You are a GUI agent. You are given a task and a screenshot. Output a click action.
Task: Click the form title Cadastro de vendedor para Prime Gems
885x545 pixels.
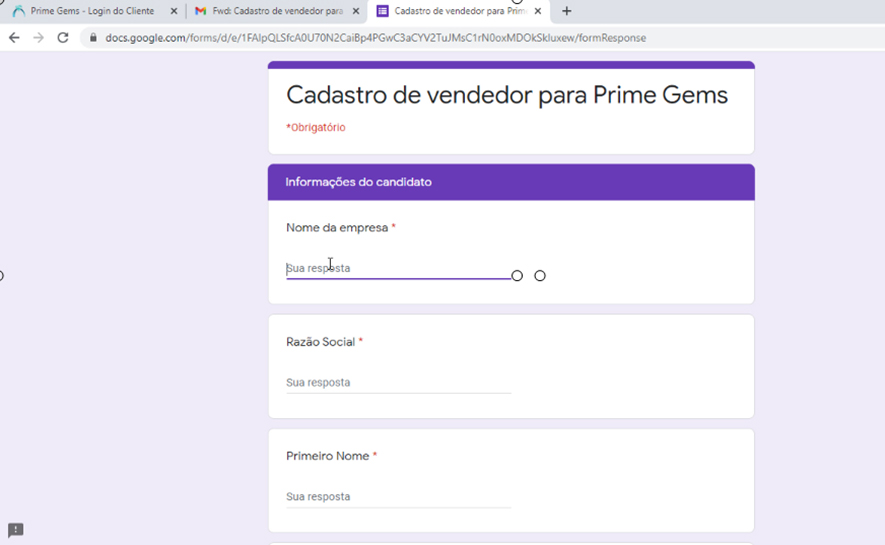tap(507, 95)
